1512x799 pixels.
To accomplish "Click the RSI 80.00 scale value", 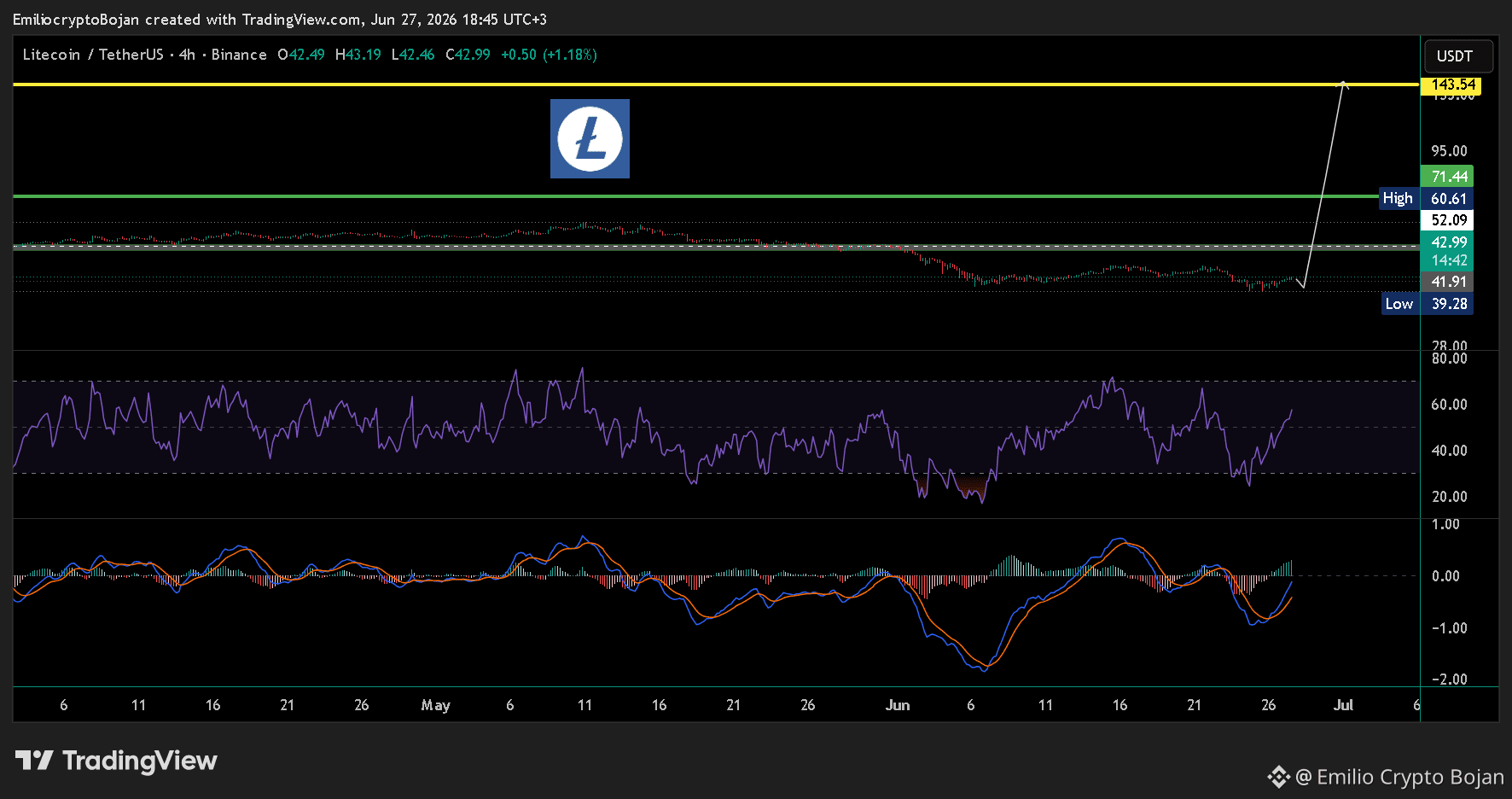I will pos(1449,359).
